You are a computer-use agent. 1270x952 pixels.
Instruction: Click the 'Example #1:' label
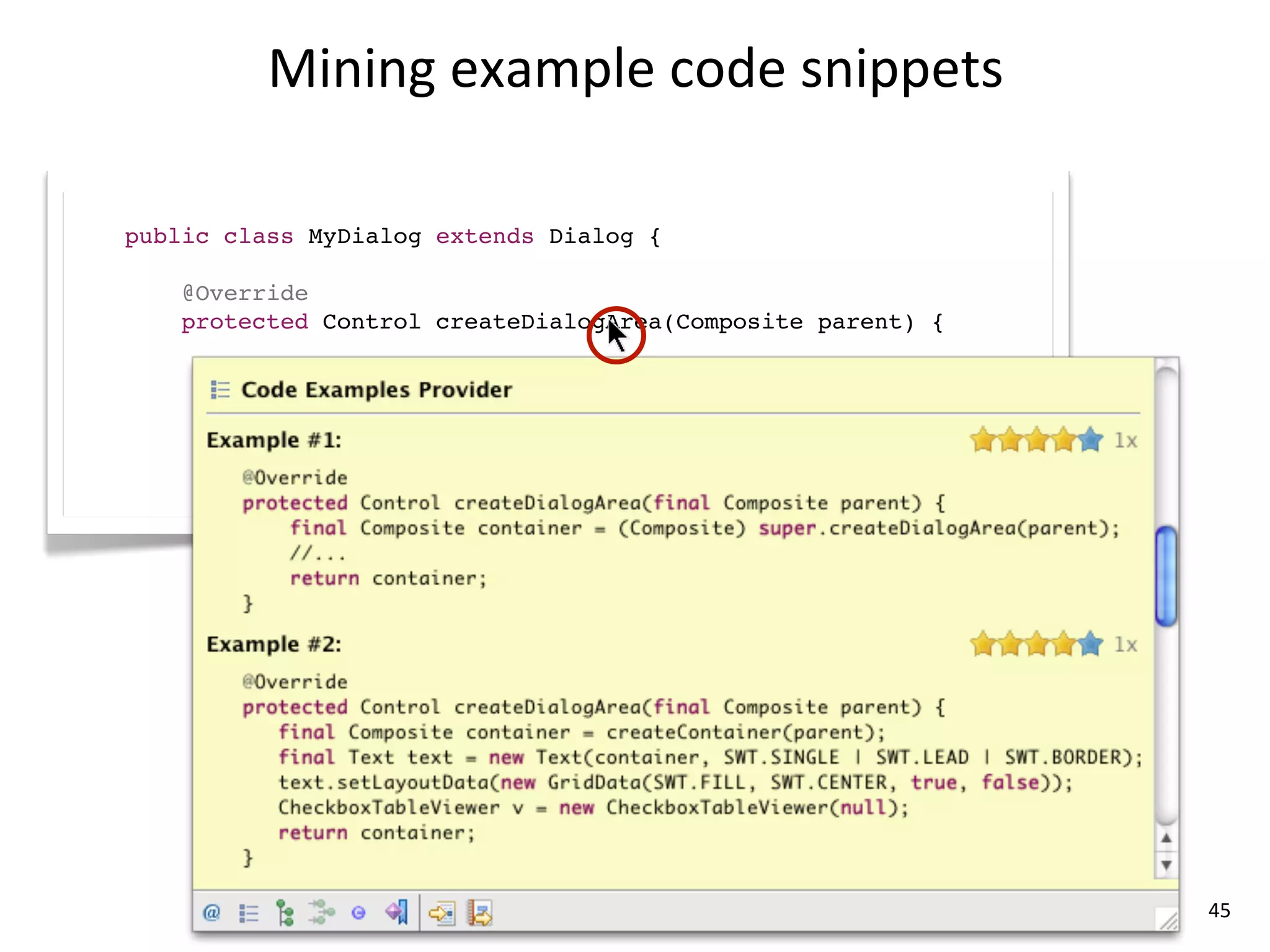[274, 440]
